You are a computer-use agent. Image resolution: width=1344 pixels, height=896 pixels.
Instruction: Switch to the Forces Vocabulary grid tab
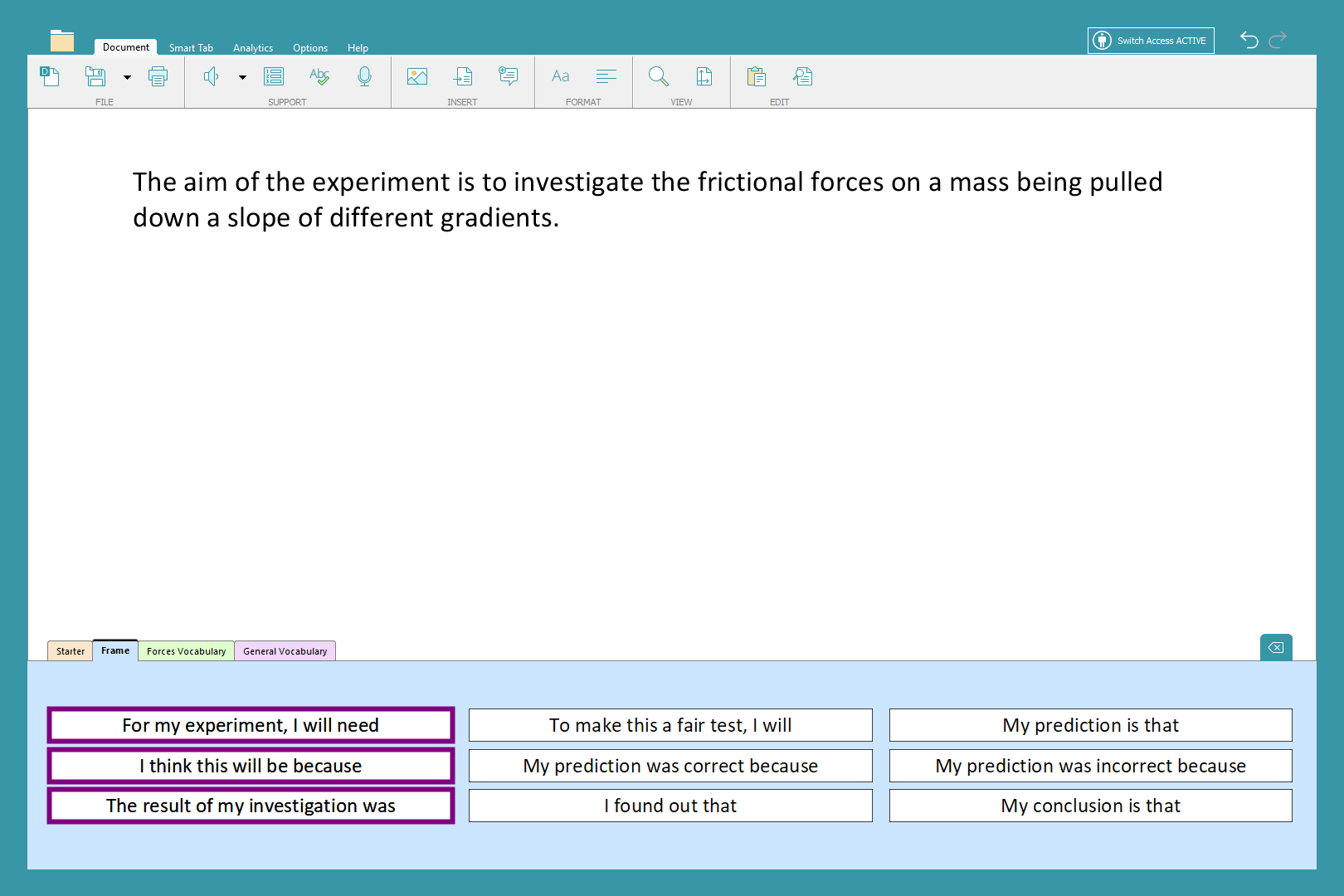(x=186, y=651)
